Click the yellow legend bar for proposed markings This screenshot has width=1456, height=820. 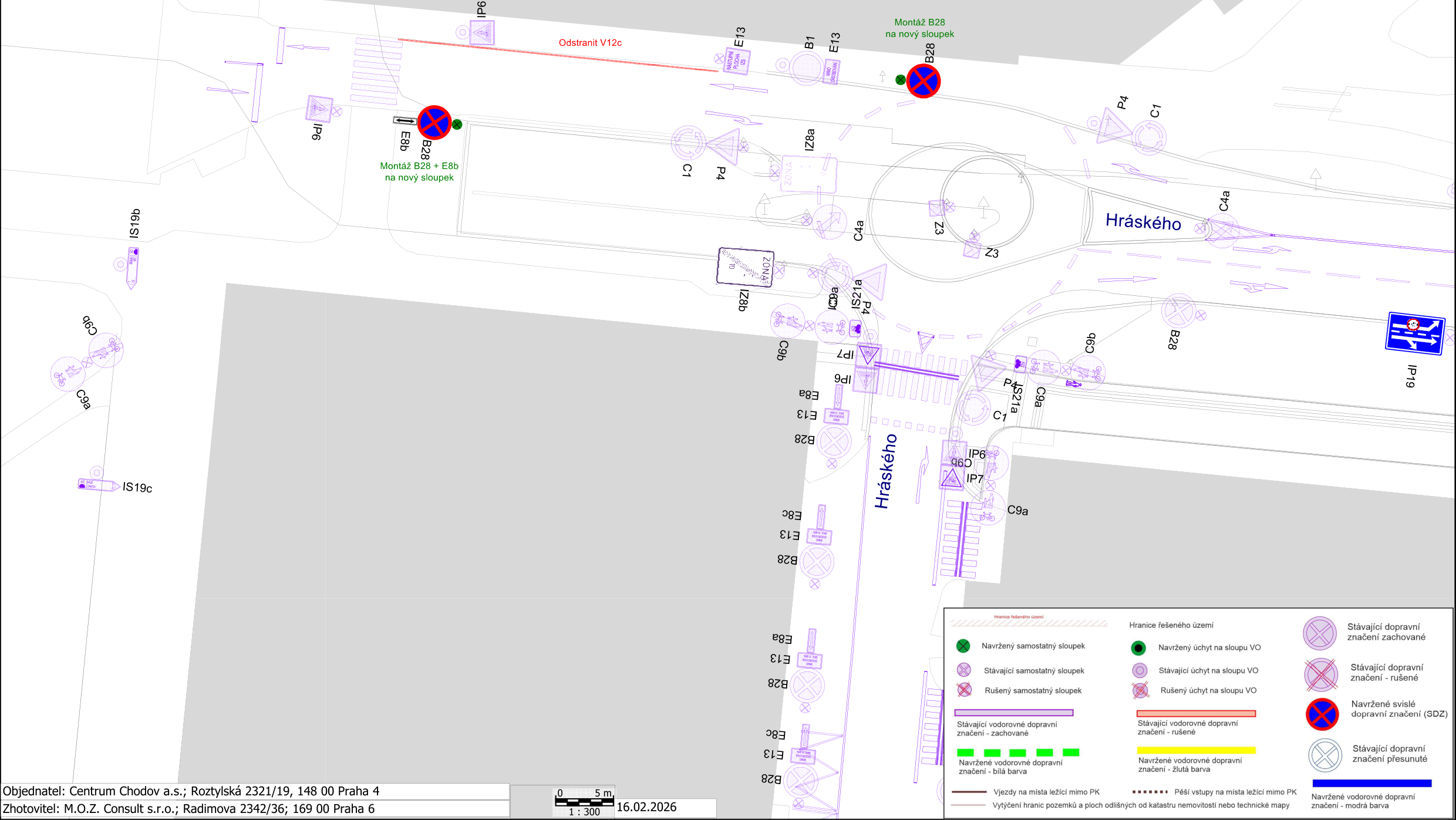(x=1196, y=750)
